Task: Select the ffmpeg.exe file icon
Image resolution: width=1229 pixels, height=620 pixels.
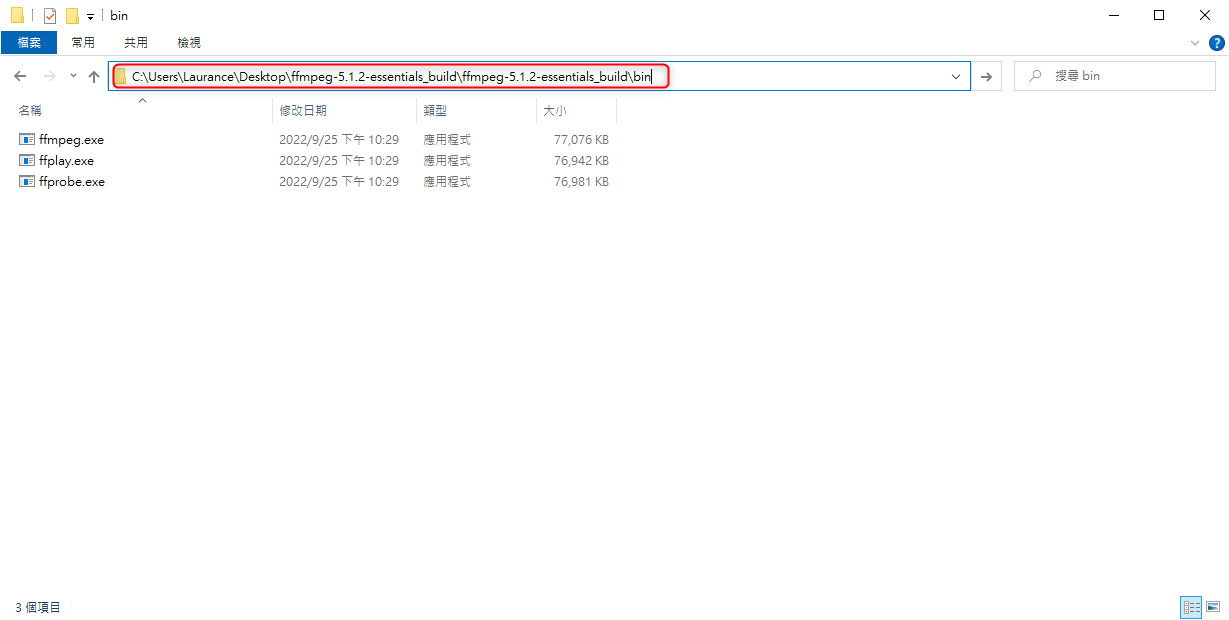Action: pos(27,140)
